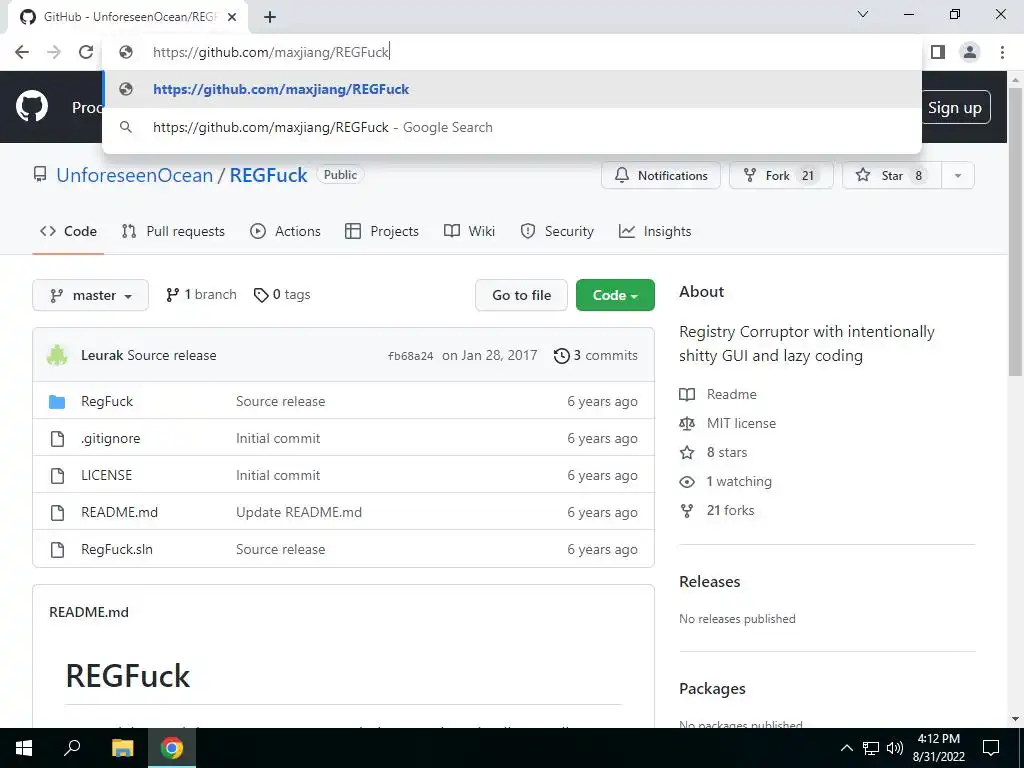1024x768 pixels.
Task: Close the GitHub tab with its X
Action: pyautogui.click(x=232, y=18)
